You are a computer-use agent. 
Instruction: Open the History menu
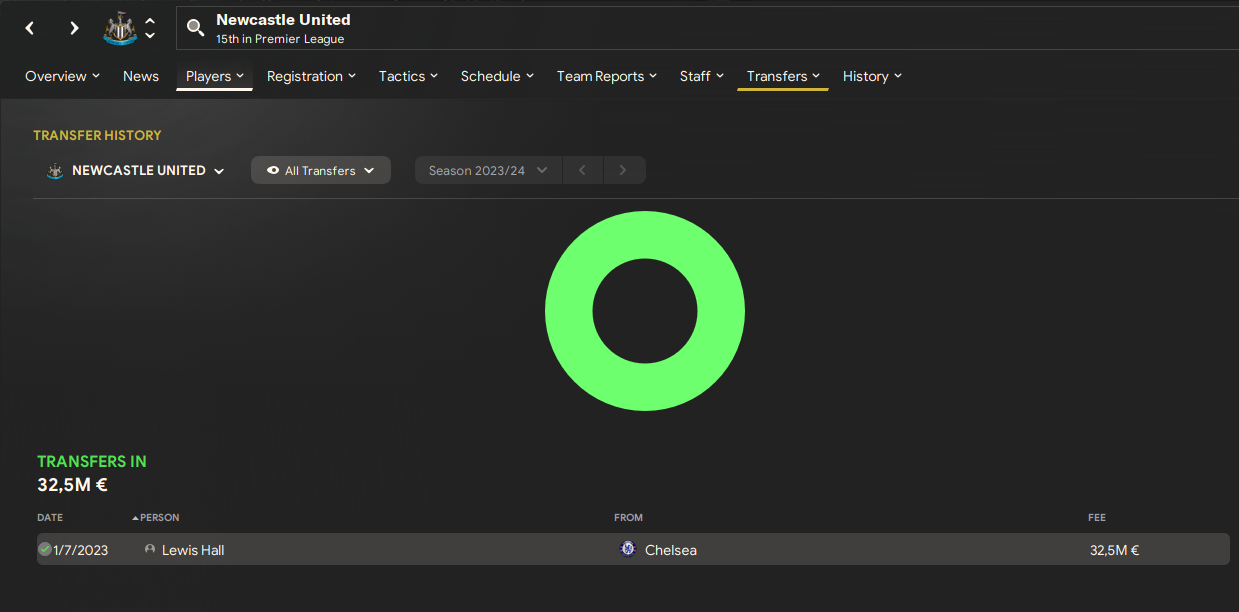pos(872,76)
